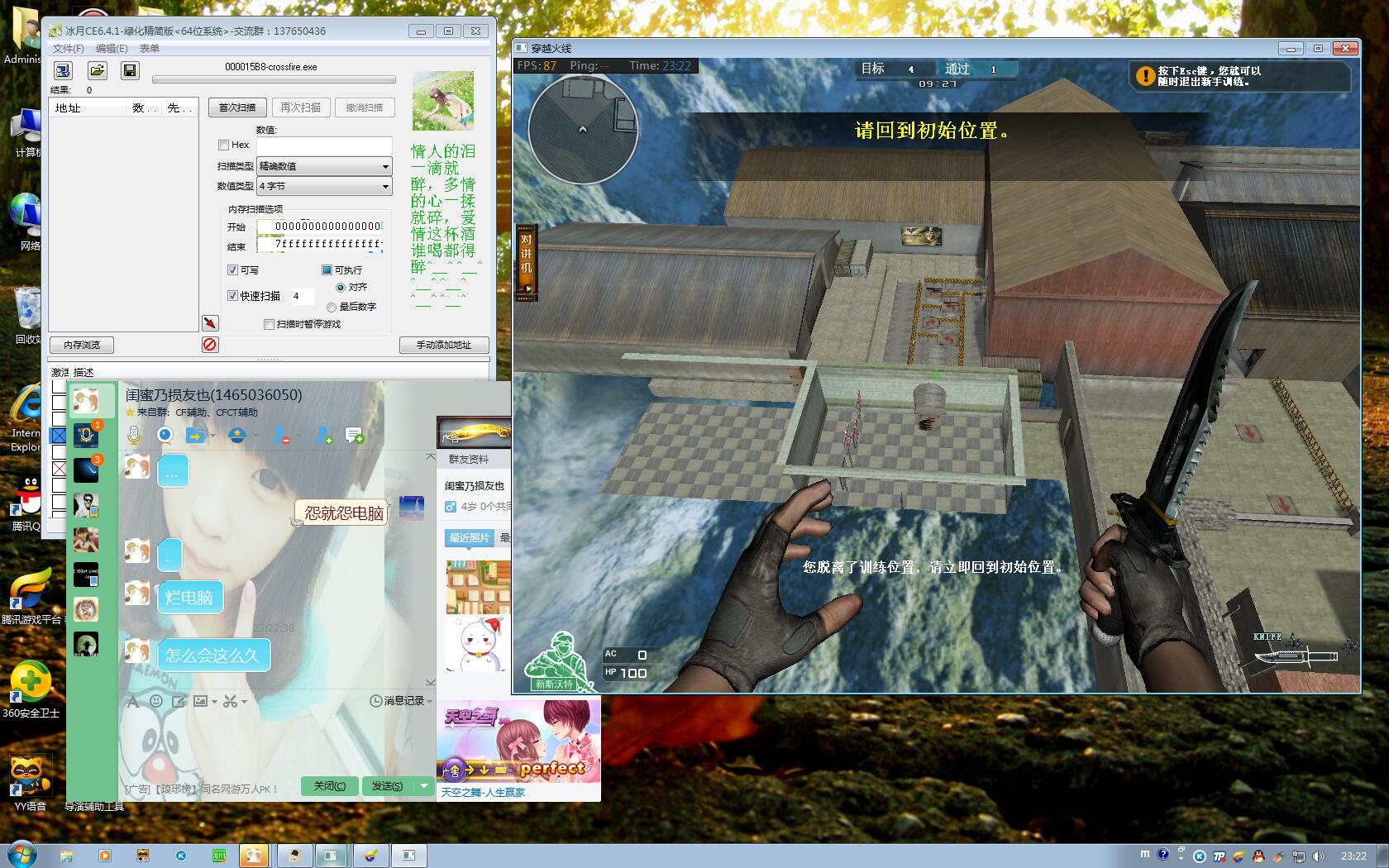This screenshot has width=1389, height=868.
Task: Click the add-friend icon with green plus
Action: tap(323, 435)
